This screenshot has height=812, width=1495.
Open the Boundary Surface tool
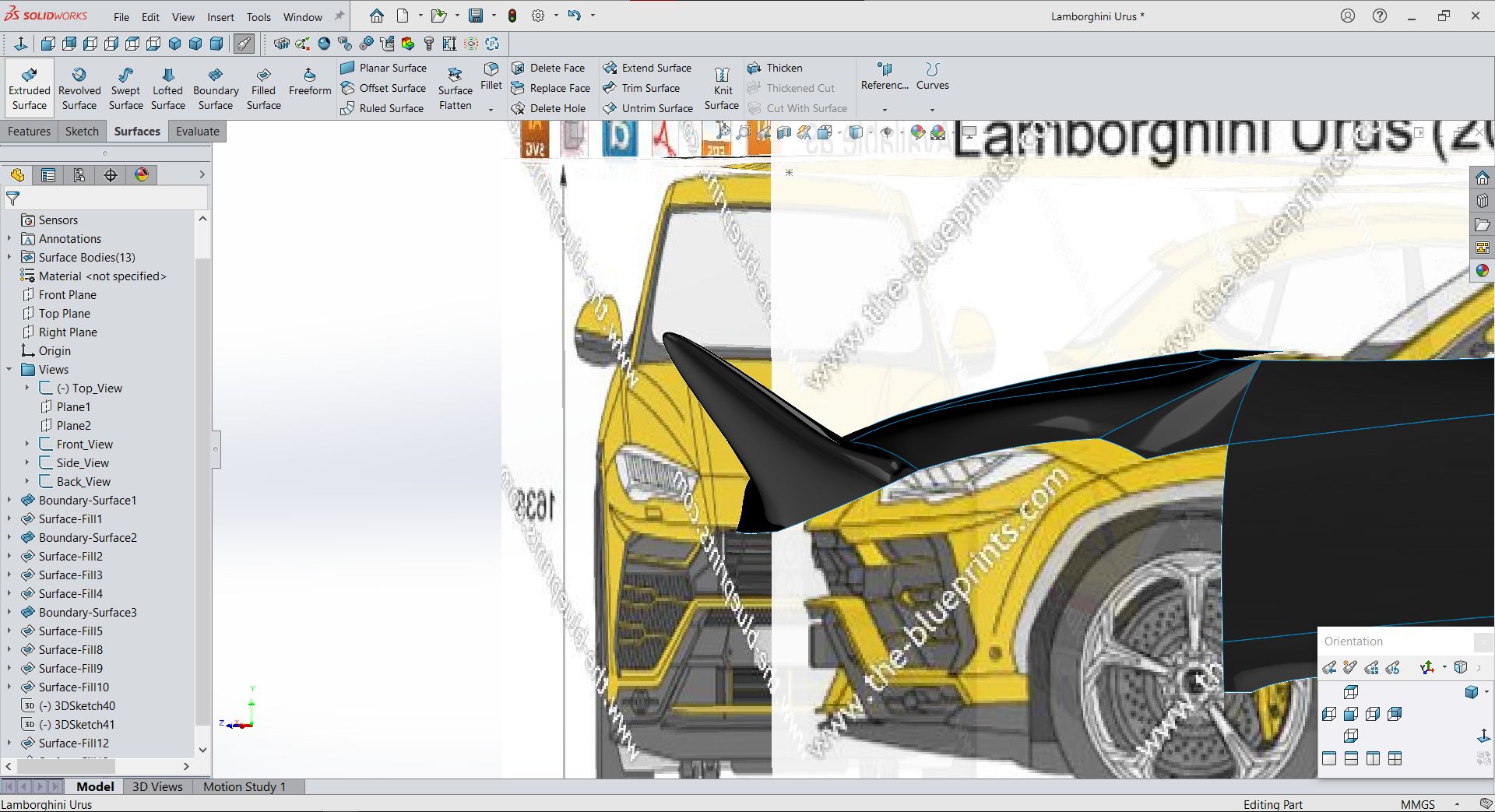(x=216, y=86)
